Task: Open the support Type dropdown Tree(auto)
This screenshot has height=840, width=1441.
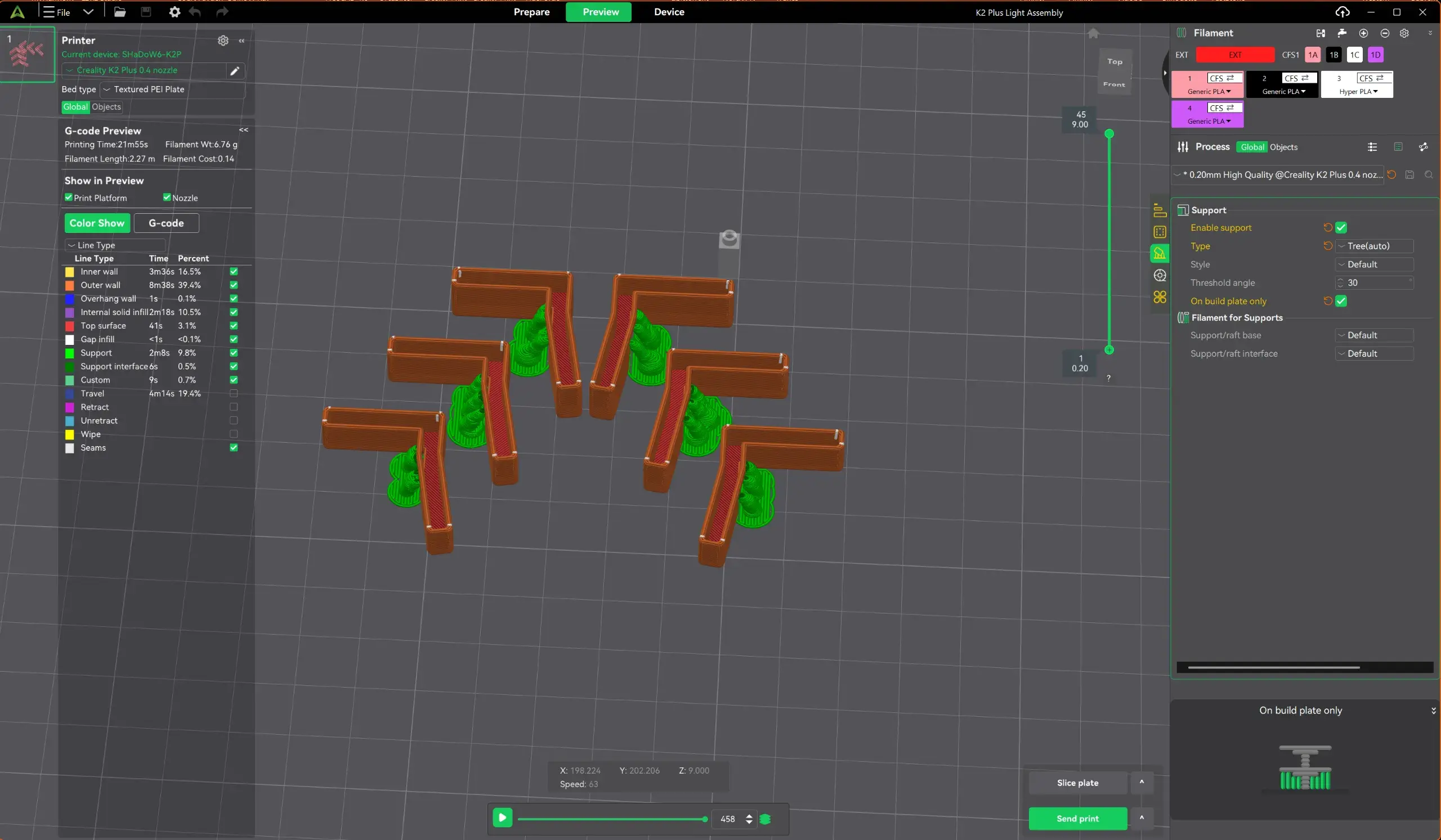Action: tap(1374, 246)
